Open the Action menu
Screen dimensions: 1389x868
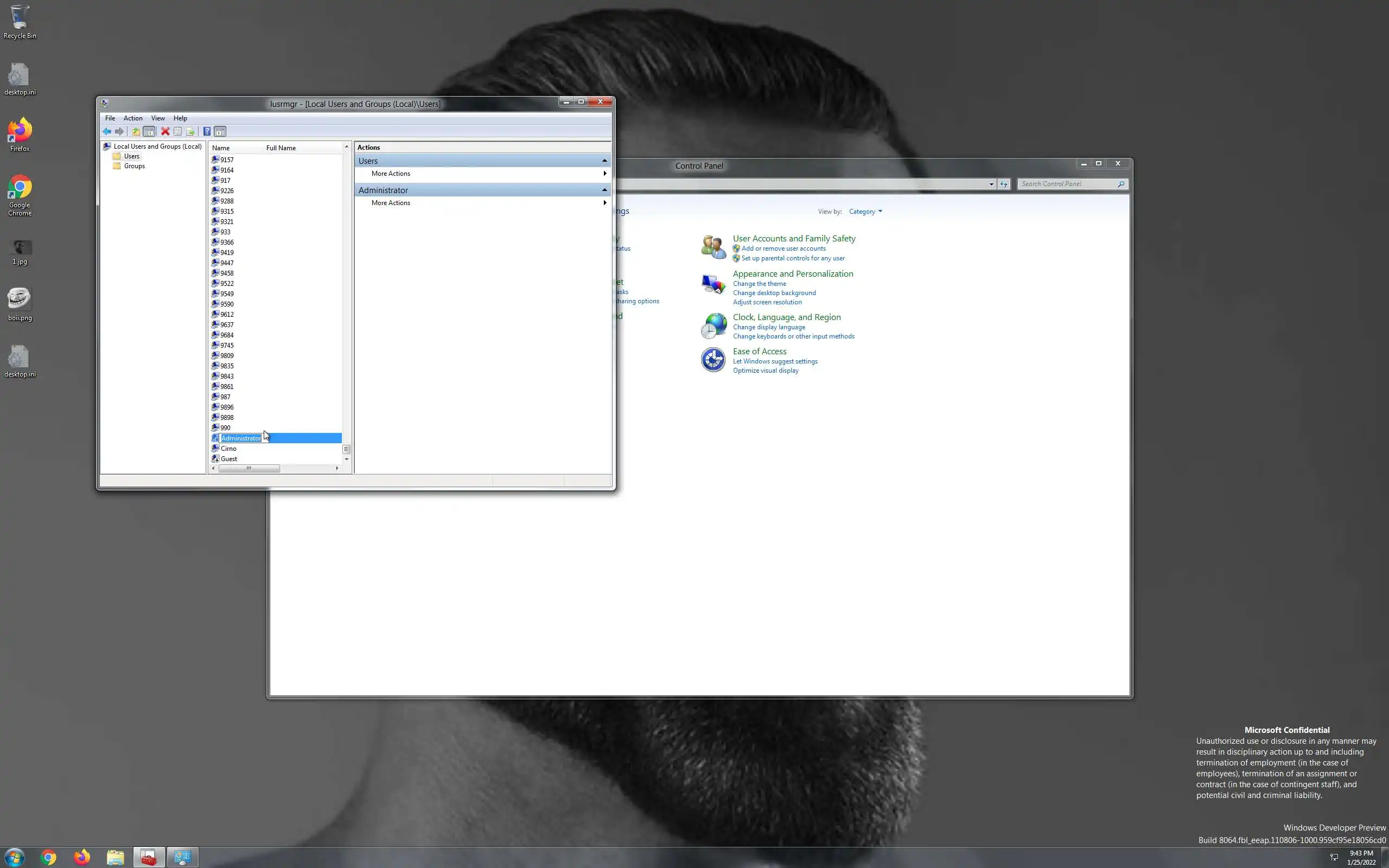click(132, 118)
